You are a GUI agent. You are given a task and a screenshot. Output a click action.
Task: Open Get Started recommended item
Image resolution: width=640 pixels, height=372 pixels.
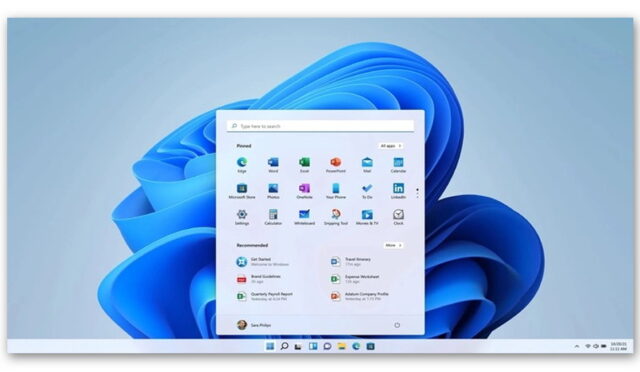point(263,262)
